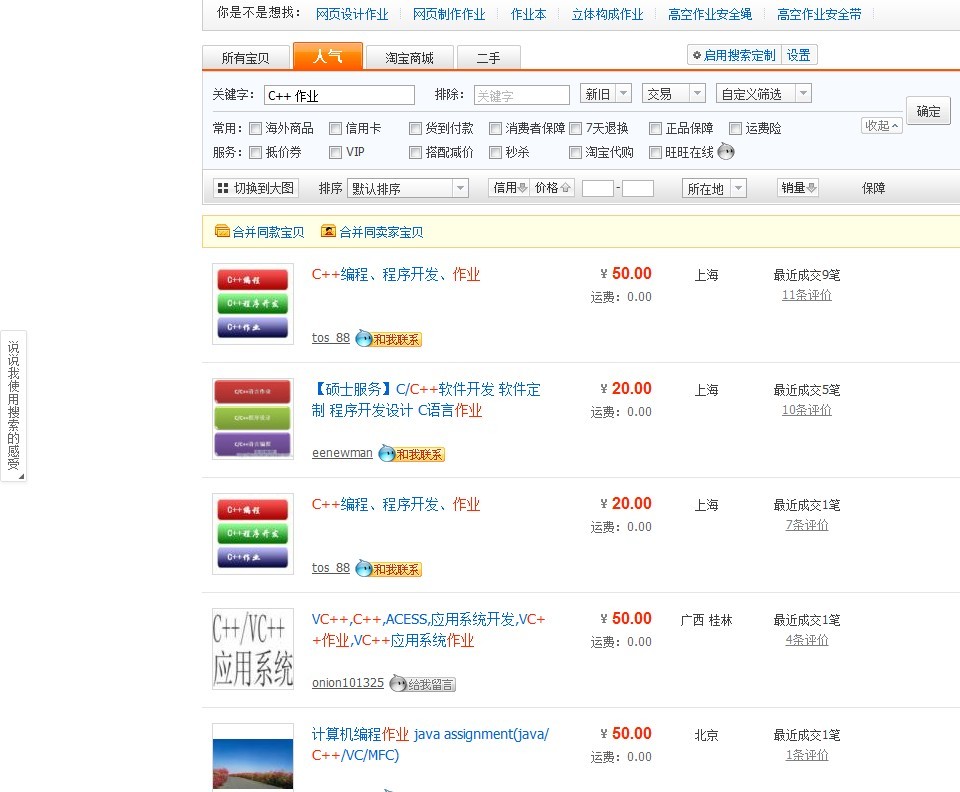The height and width of the screenshot is (792, 960).
Task: Open the 作业本 suggestion link
Action: pyautogui.click(x=528, y=14)
